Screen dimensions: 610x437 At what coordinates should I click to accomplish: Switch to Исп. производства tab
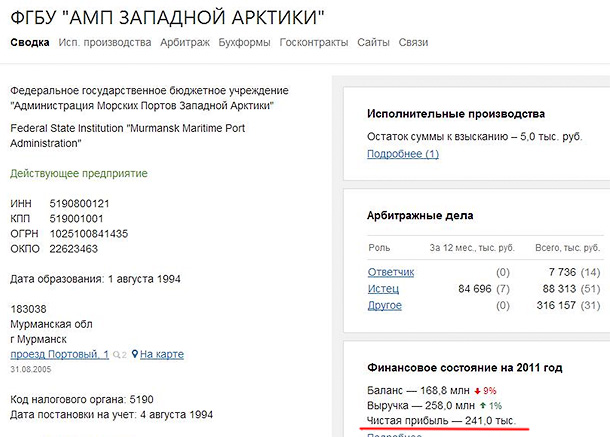tap(105, 43)
